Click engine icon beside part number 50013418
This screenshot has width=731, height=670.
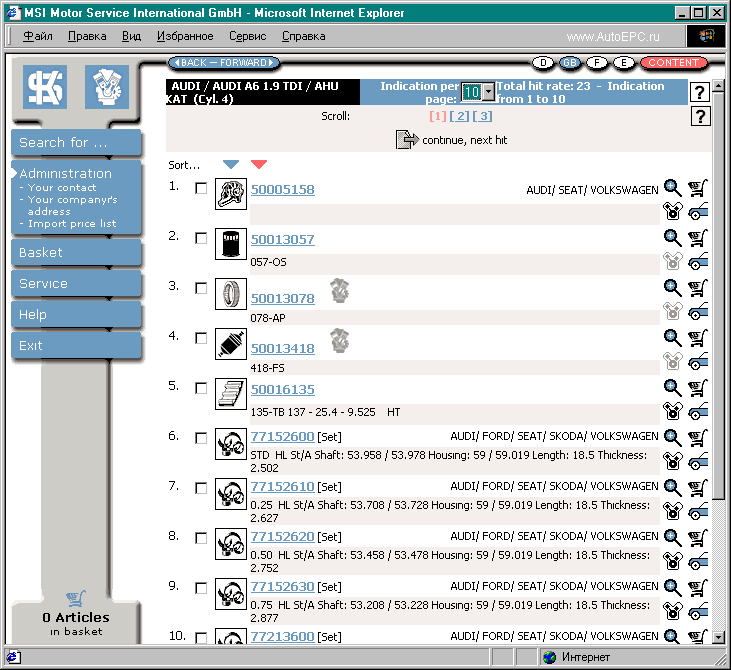coord(340,341)
